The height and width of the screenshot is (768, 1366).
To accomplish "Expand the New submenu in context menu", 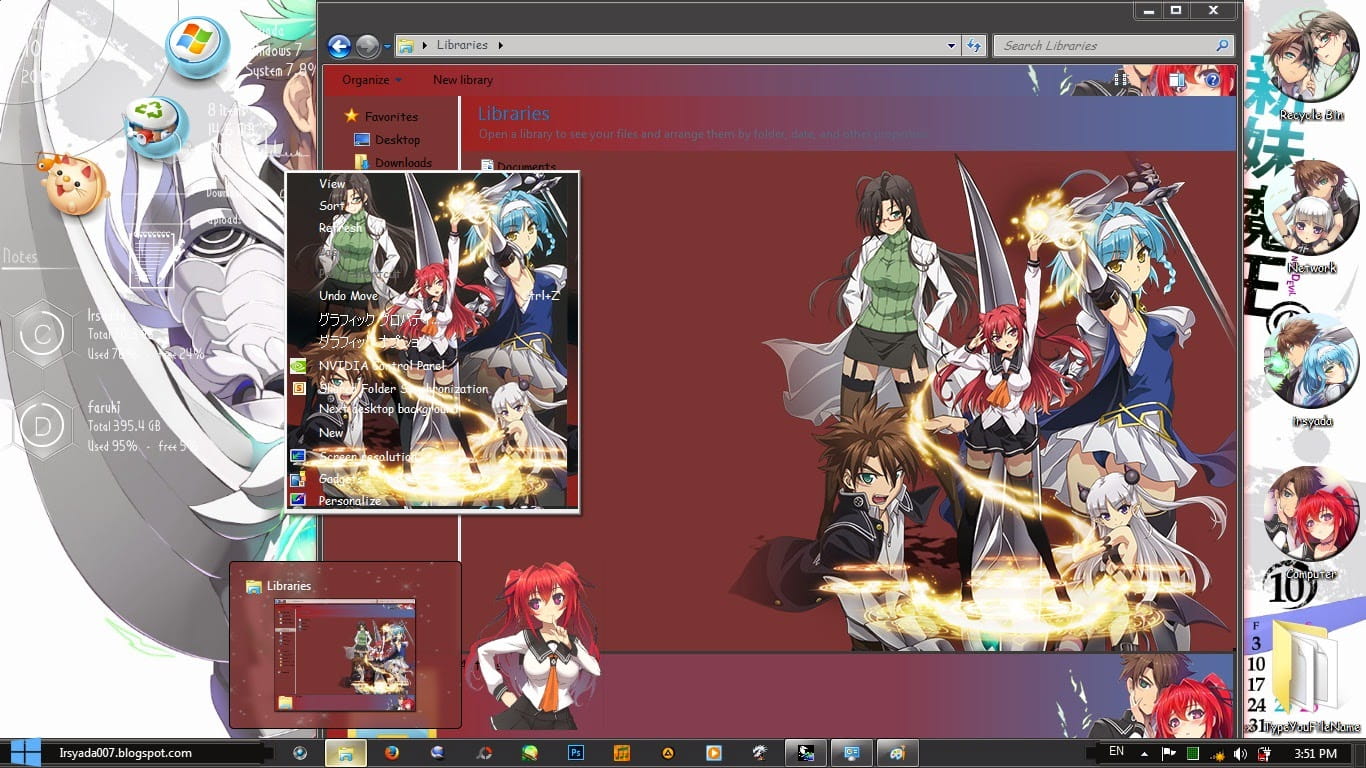I will coord(332,433).
